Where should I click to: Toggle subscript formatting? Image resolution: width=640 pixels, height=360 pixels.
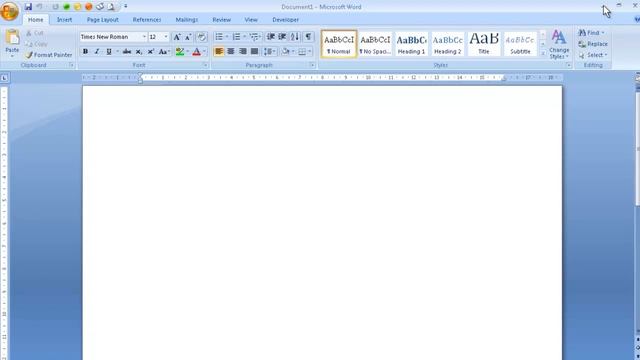click(x=139, y=51)
